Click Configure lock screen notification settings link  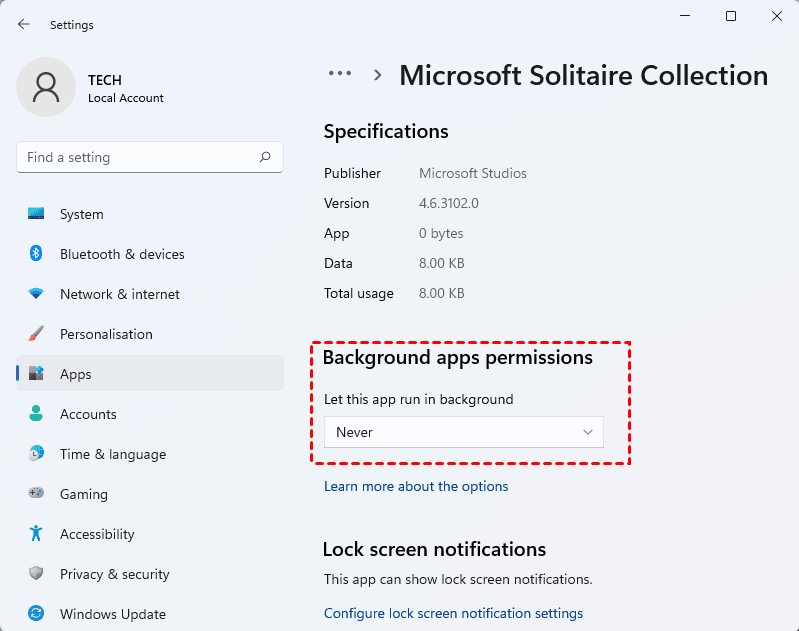[453, 613]
